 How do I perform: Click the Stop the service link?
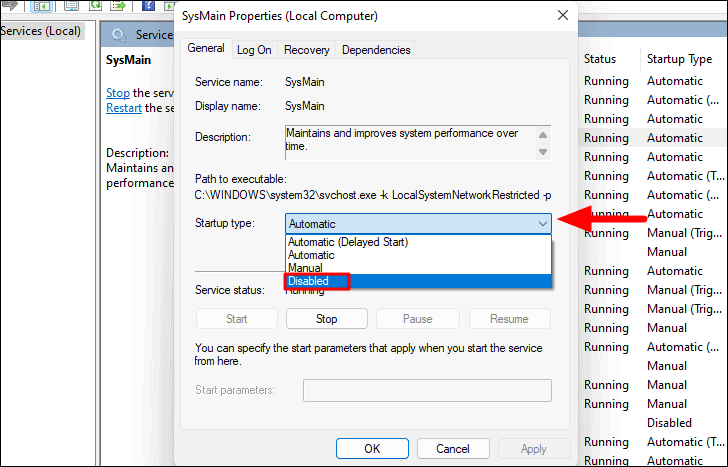pyautogui.click(x=117, y=93)
